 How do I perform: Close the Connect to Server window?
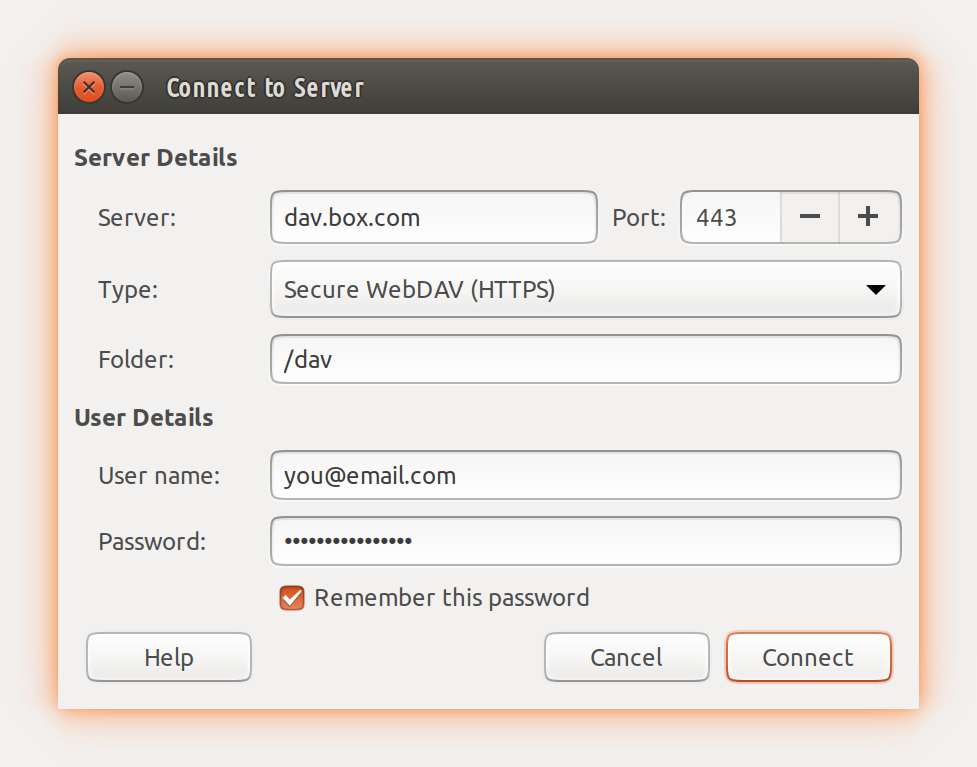89,87
